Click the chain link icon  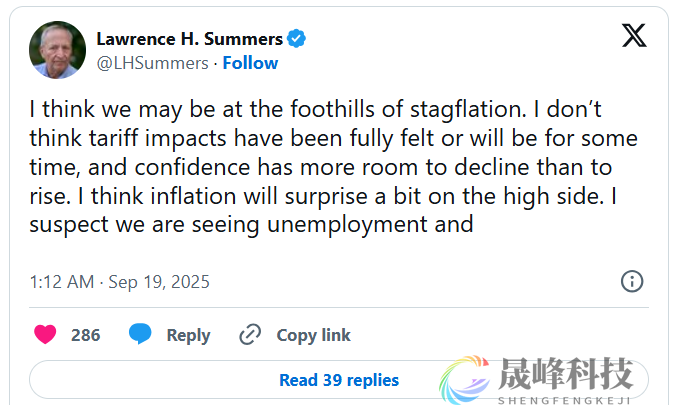click(x=250, y=335)
